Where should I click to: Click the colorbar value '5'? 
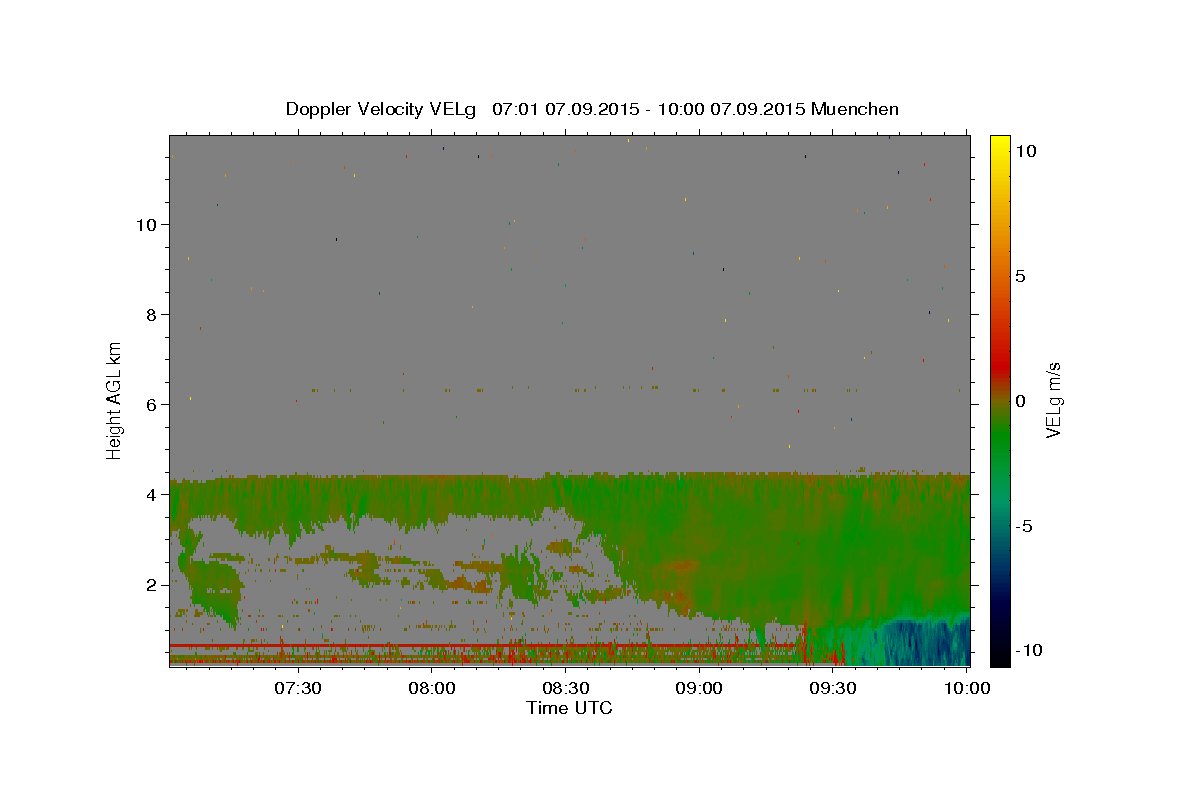point(1020,276)
